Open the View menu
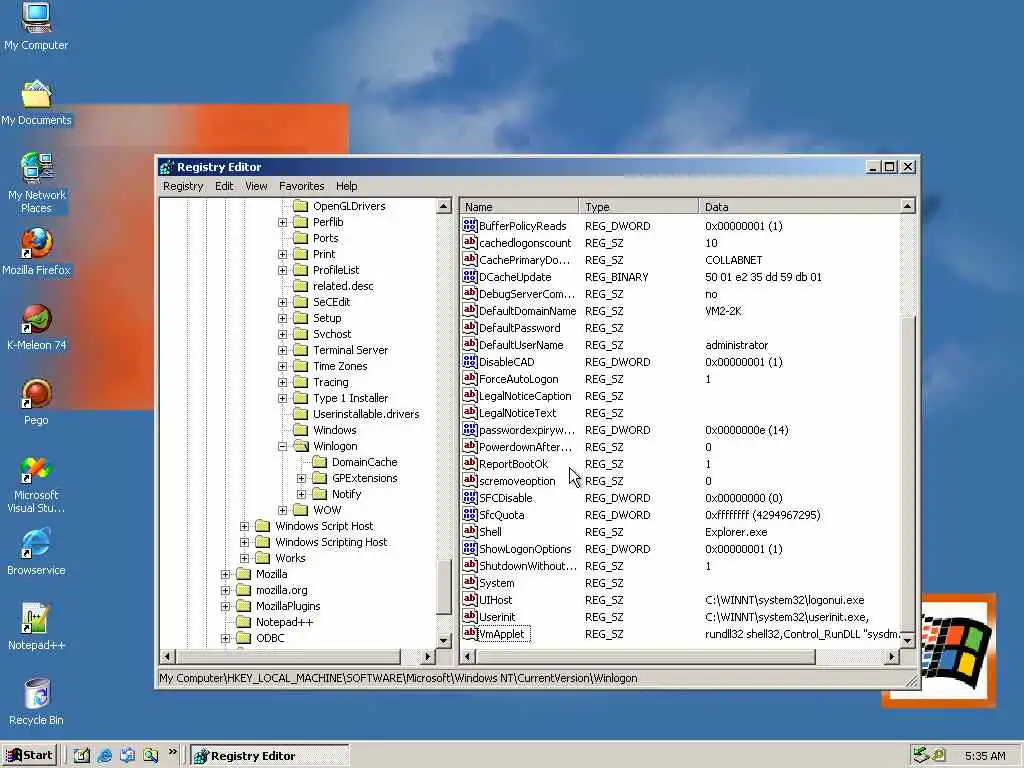Viewport: 1024px width, 768px height. [256, 186]
